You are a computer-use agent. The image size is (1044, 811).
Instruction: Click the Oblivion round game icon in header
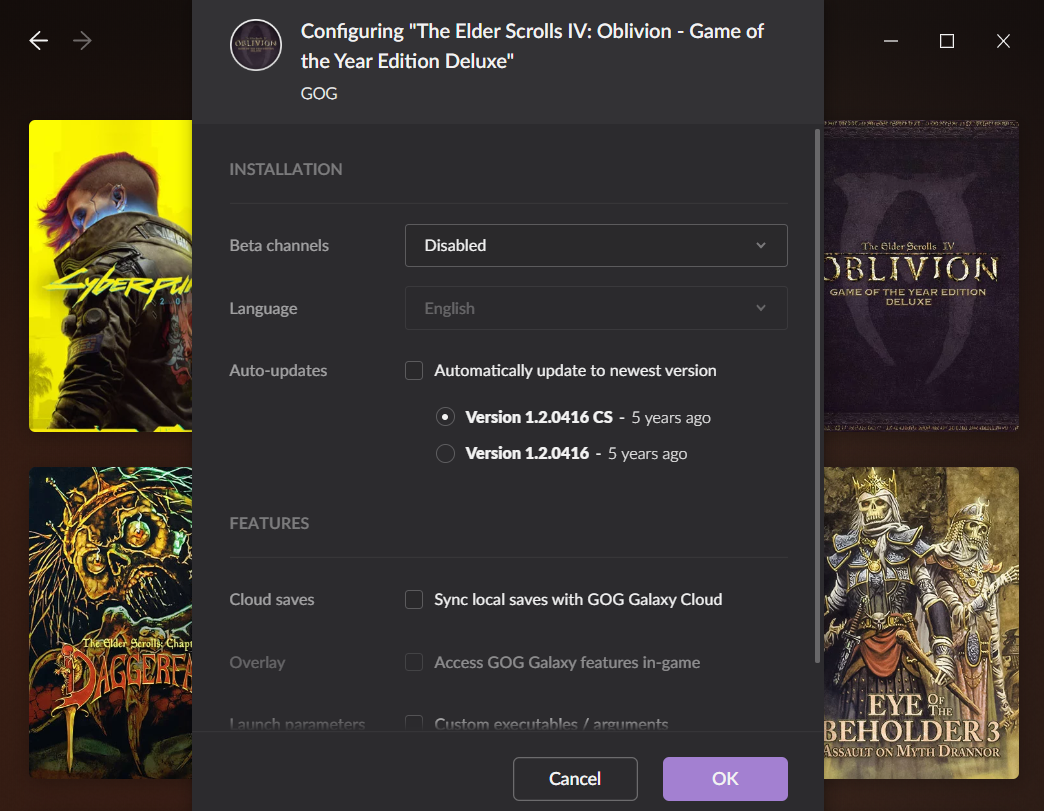(256, 45)
